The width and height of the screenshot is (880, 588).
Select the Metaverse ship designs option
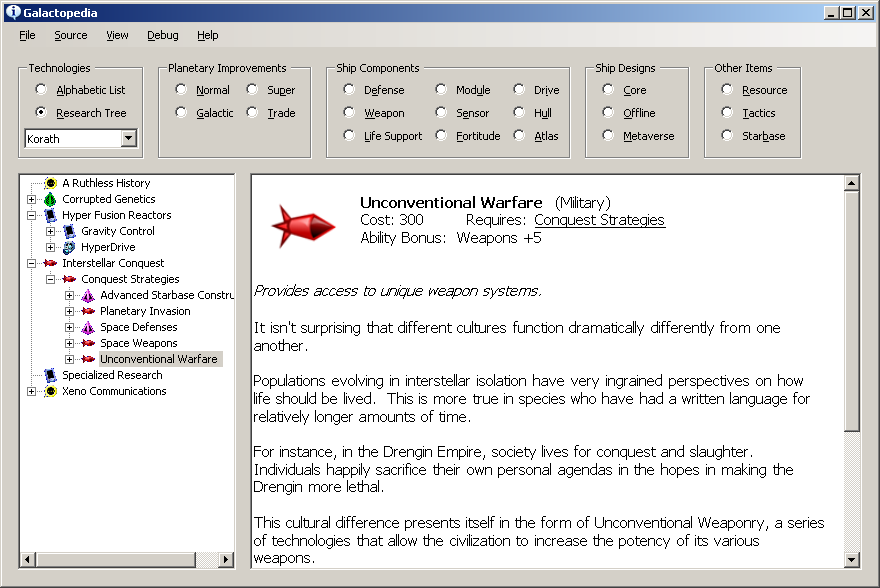tap(608, 135)
